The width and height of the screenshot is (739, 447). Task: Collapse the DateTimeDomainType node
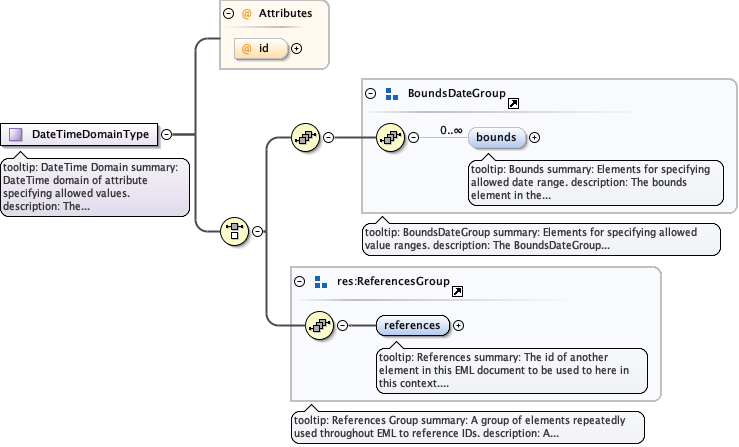click(167, 134)
